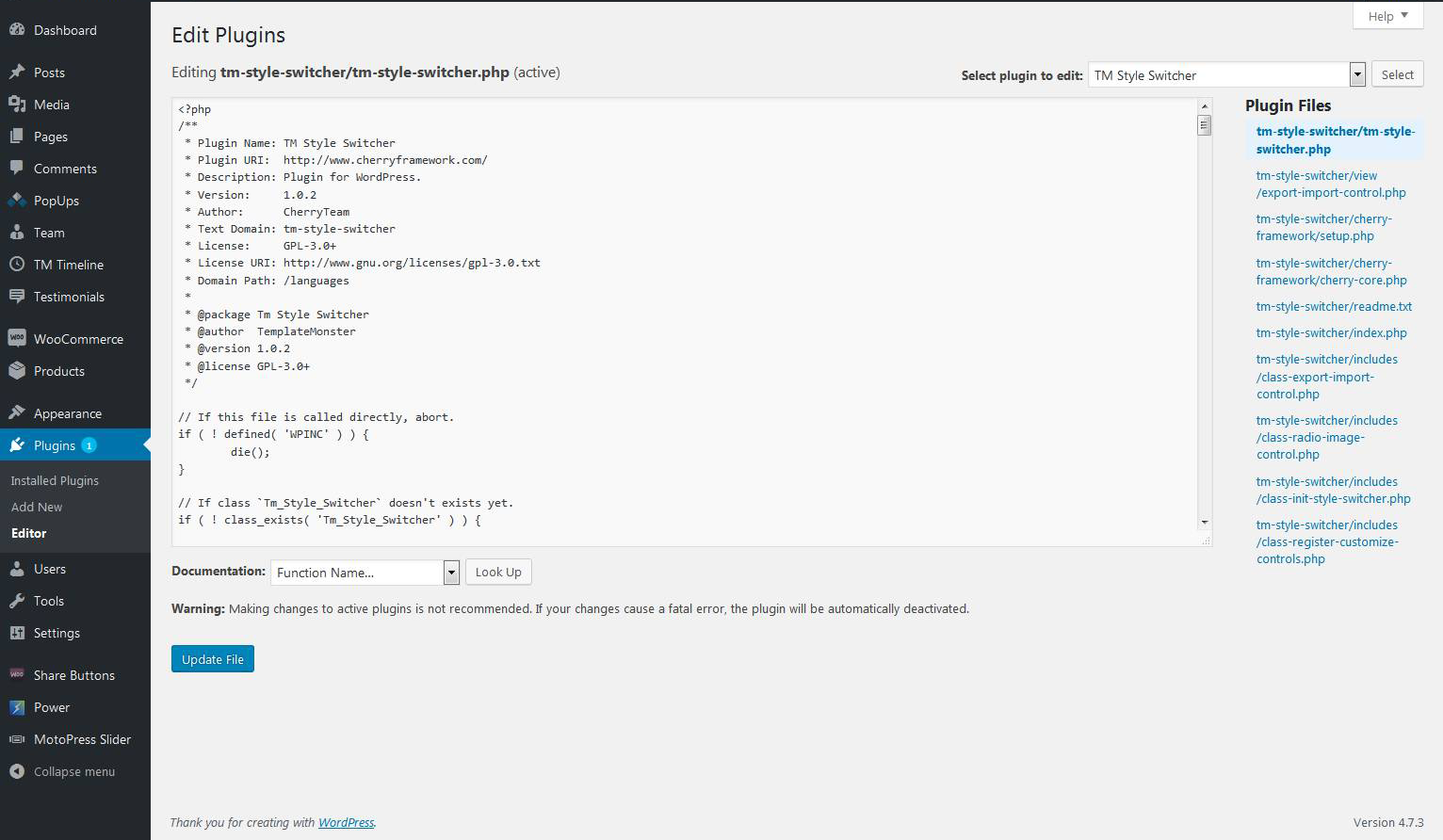
Task: Open tm-style-switcher.php main plugin file link
Action: [1335, 140]
